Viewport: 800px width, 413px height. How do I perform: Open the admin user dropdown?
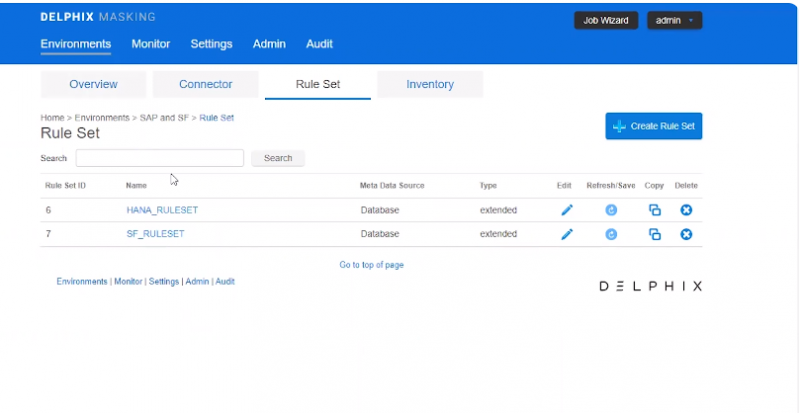click(674, 20)
